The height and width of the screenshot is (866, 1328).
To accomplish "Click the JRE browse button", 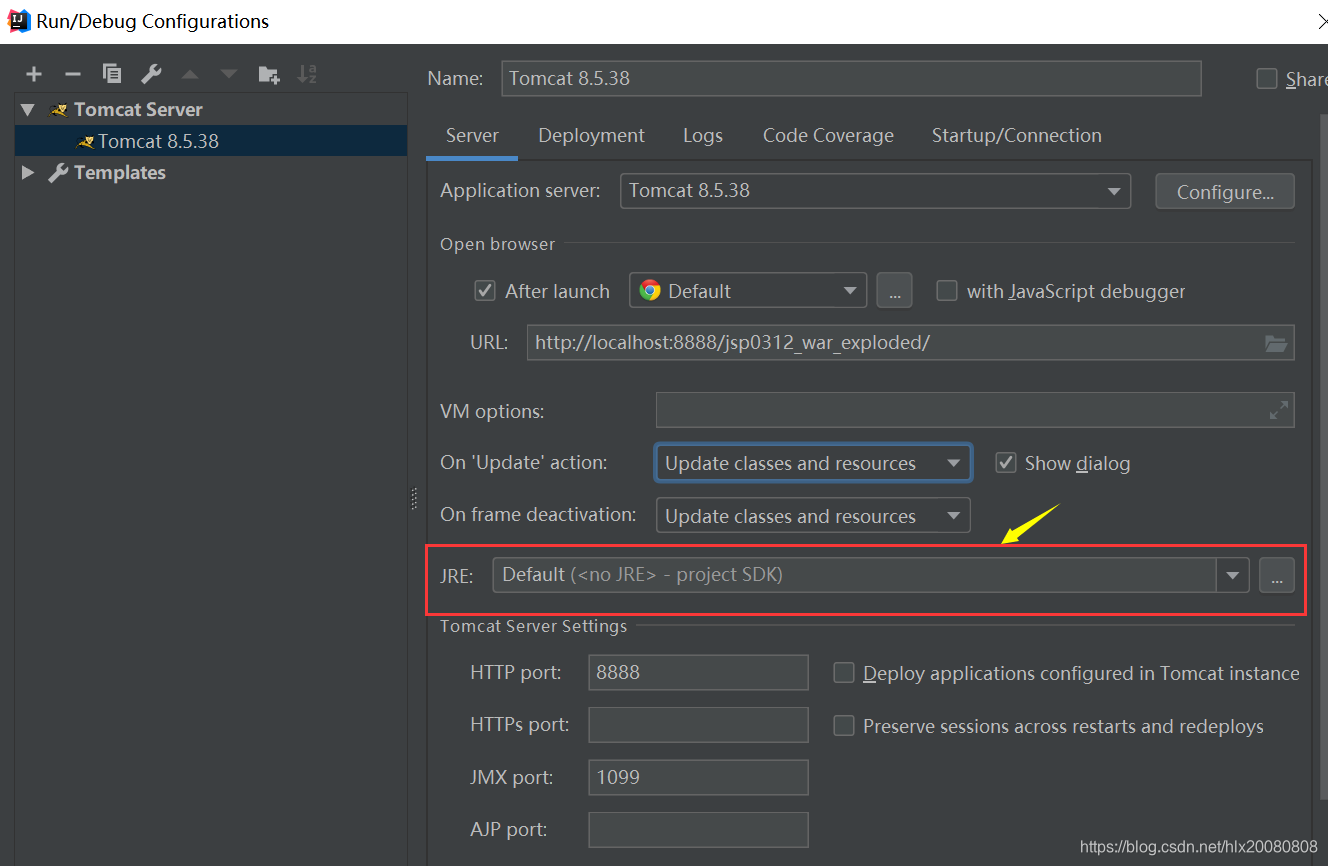I will tap(1277, 575).
